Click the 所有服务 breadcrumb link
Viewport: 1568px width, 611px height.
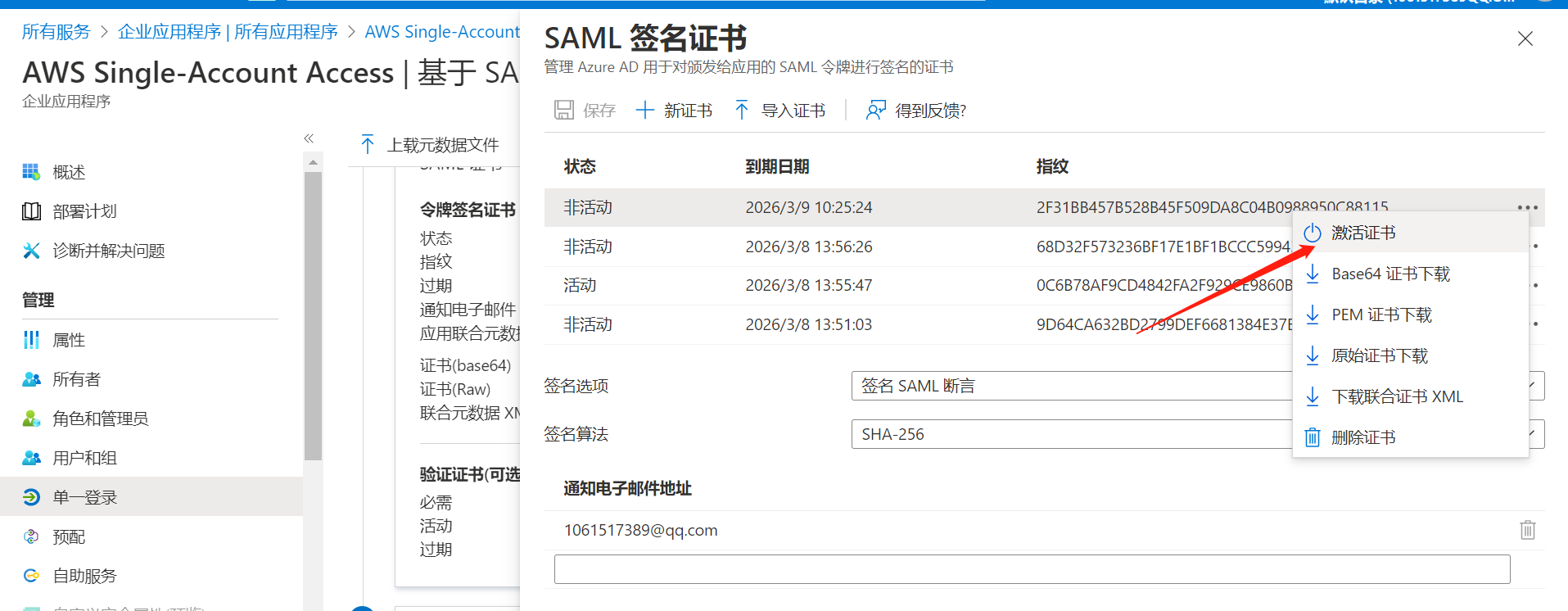pos(56,32)
